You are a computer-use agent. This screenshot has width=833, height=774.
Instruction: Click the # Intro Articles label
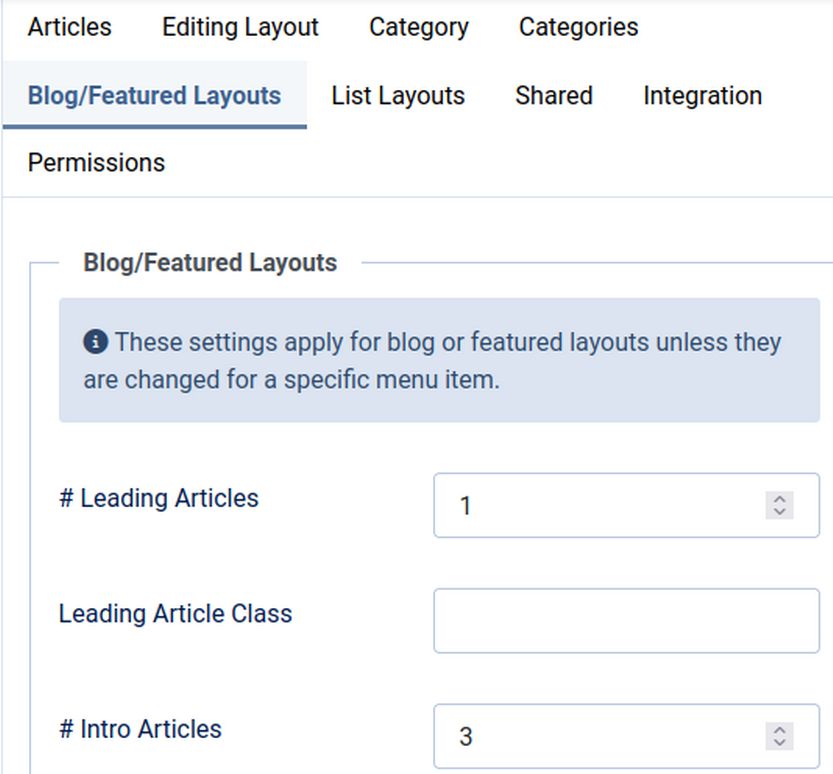pyautogui.click(x=140, y=729)
